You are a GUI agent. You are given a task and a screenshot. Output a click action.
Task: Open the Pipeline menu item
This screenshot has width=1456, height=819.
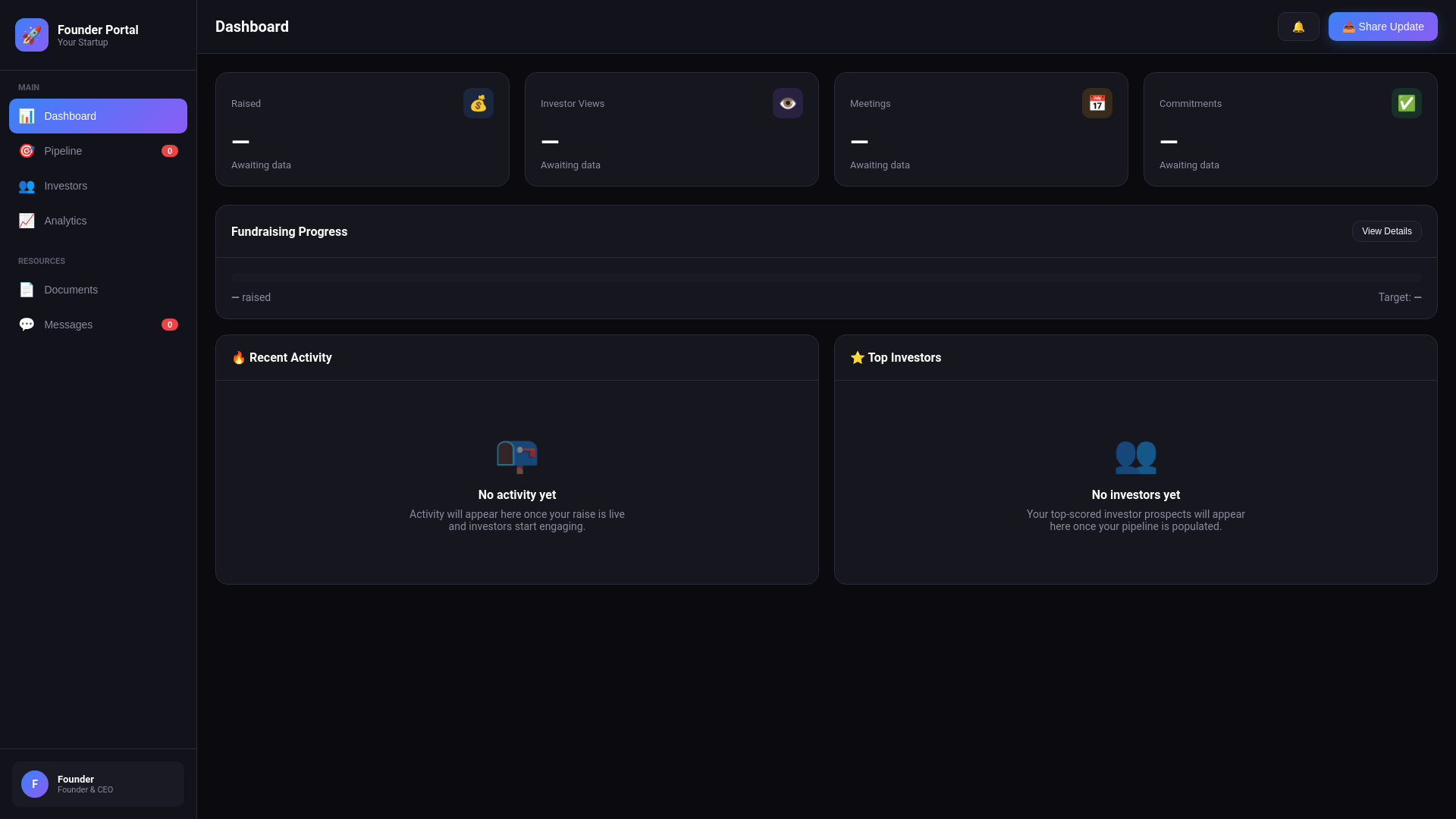pos(98,151)
